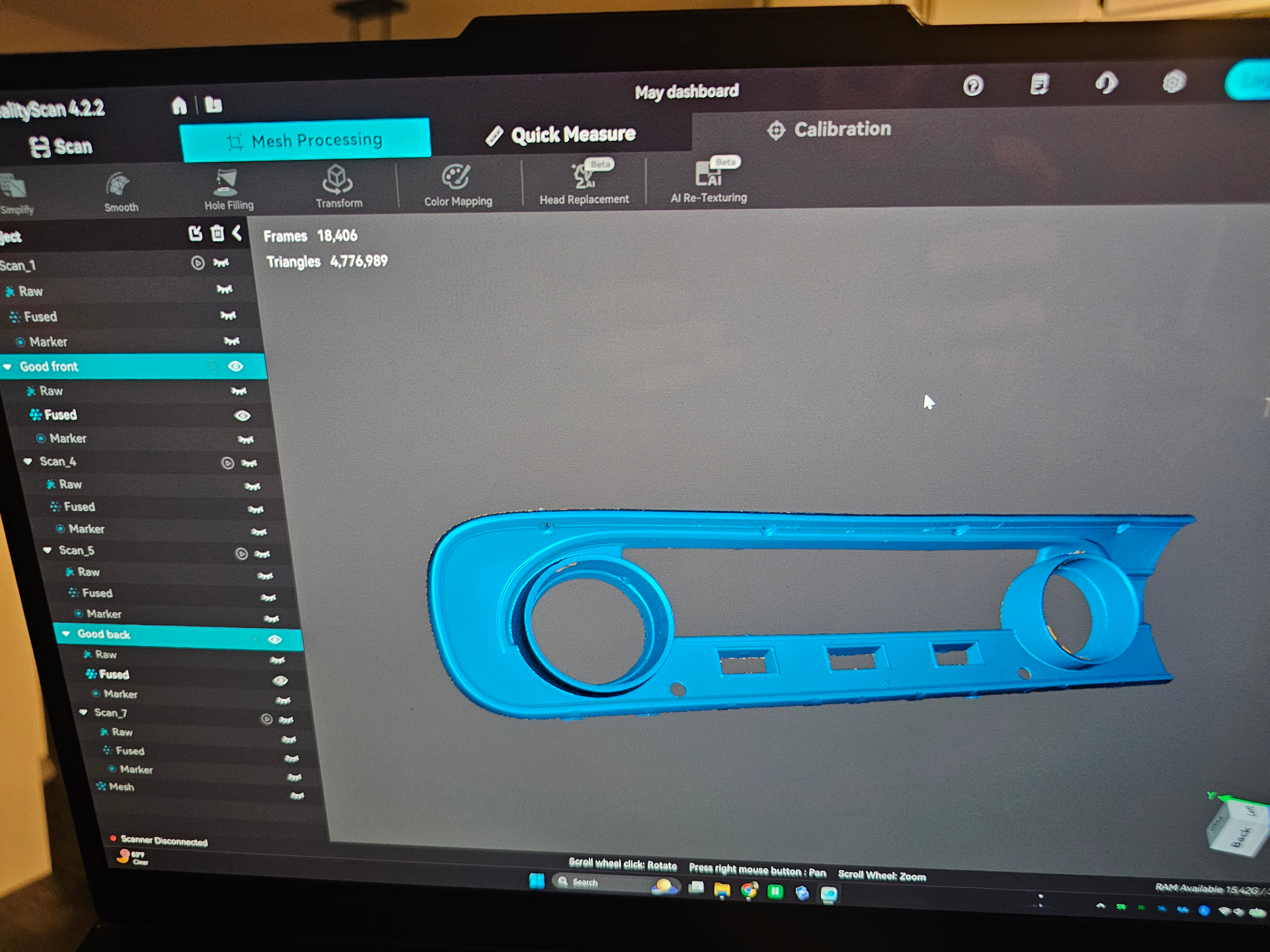The height and width of the screenshot is (952, 1270).
Task: Open the Simplify mesh tool
Action: click(x=15, y=194)
